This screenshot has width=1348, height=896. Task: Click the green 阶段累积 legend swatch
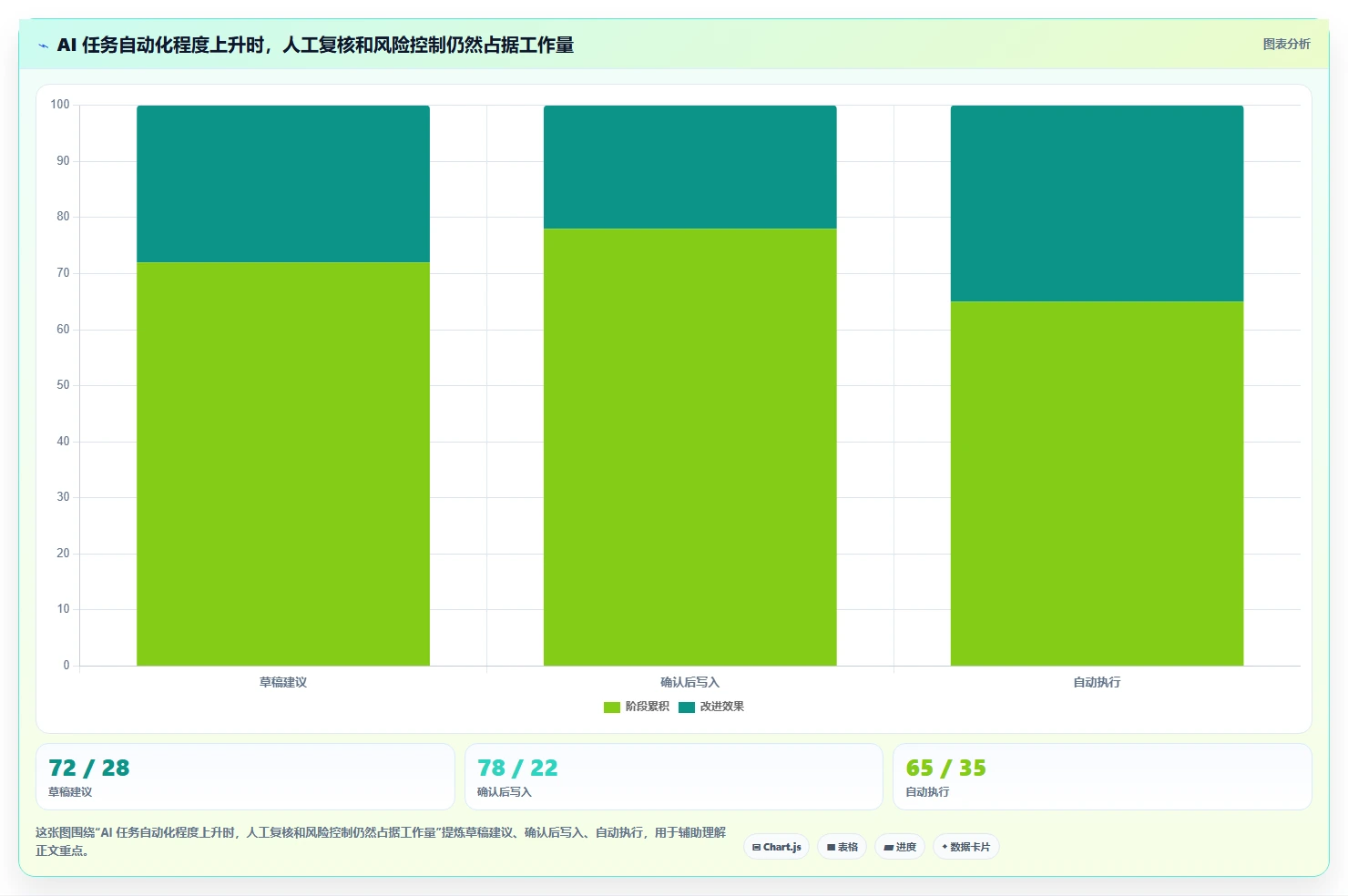611,707
